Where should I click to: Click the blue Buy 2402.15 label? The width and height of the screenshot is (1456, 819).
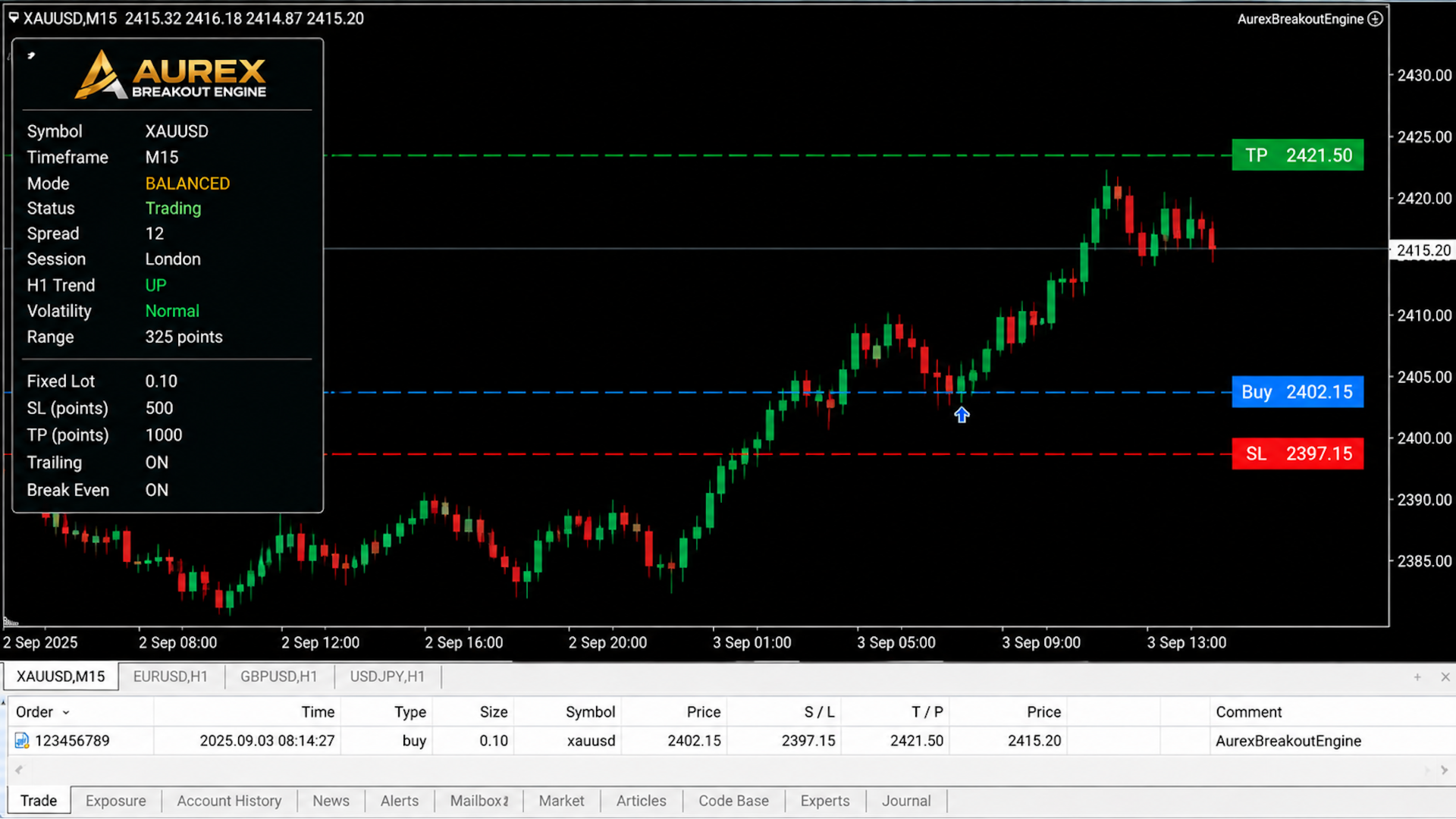[x=1298, y=392]
